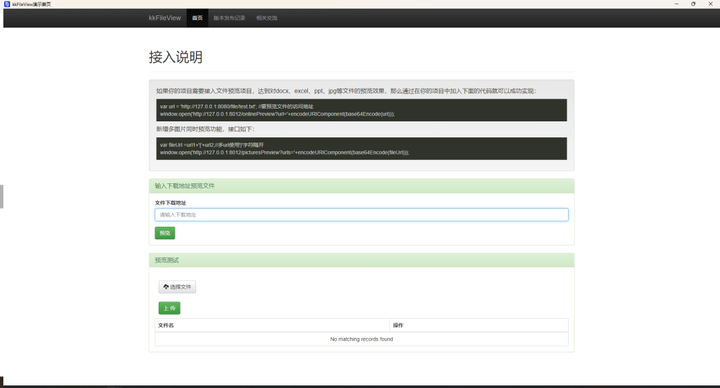This screenshot has height=388, width=720.
Task: Restore down the kkFileView window
Action: click(693, 4)
